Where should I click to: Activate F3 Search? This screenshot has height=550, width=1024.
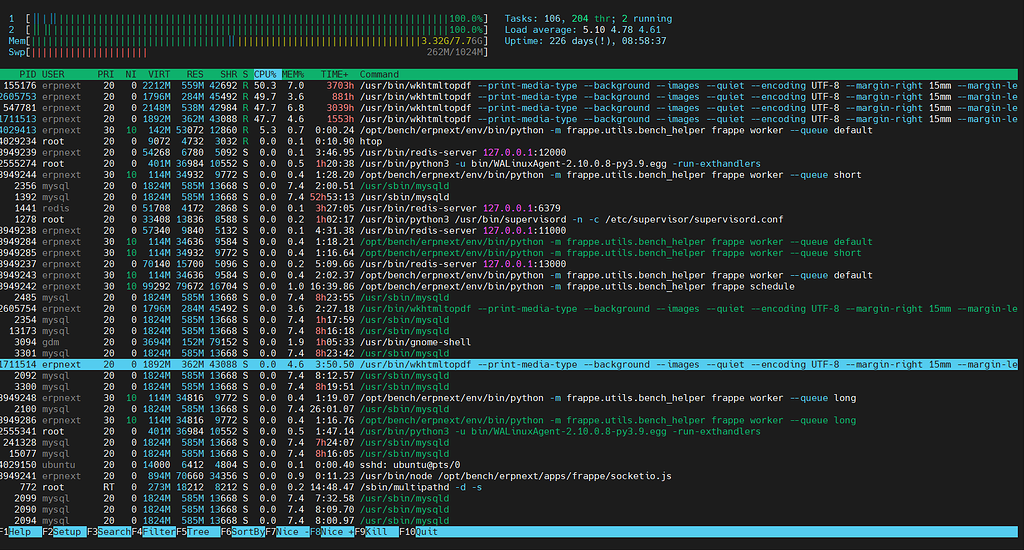click(x=108, y=532)
